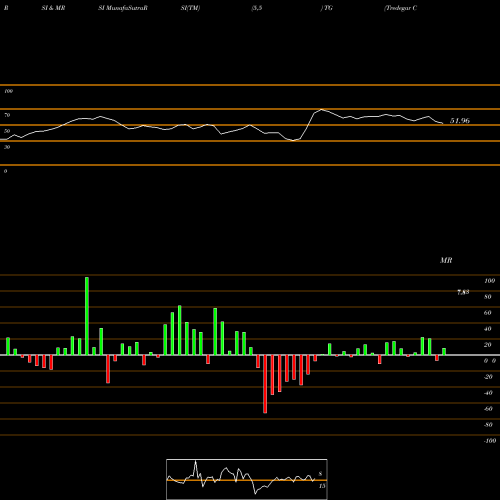This screenshot has width=500, height=500.
Task: Click the -60 label on MR axis
Action: [488, 409]
